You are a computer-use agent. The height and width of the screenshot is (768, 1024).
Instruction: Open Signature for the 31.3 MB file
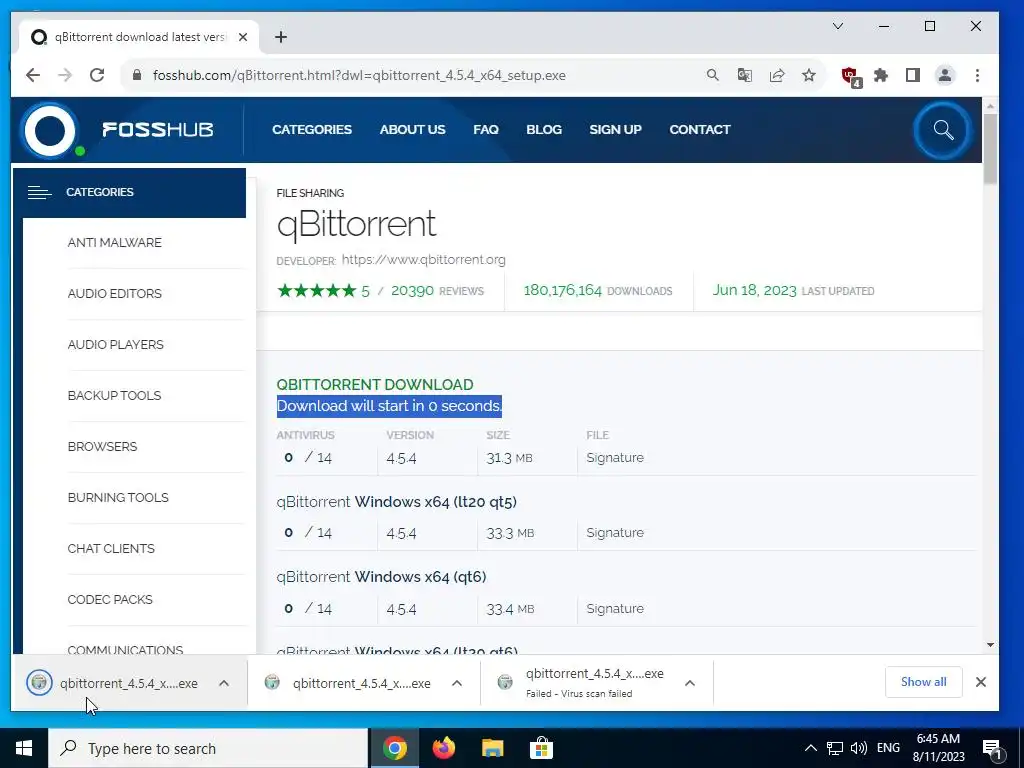[615, 457]
